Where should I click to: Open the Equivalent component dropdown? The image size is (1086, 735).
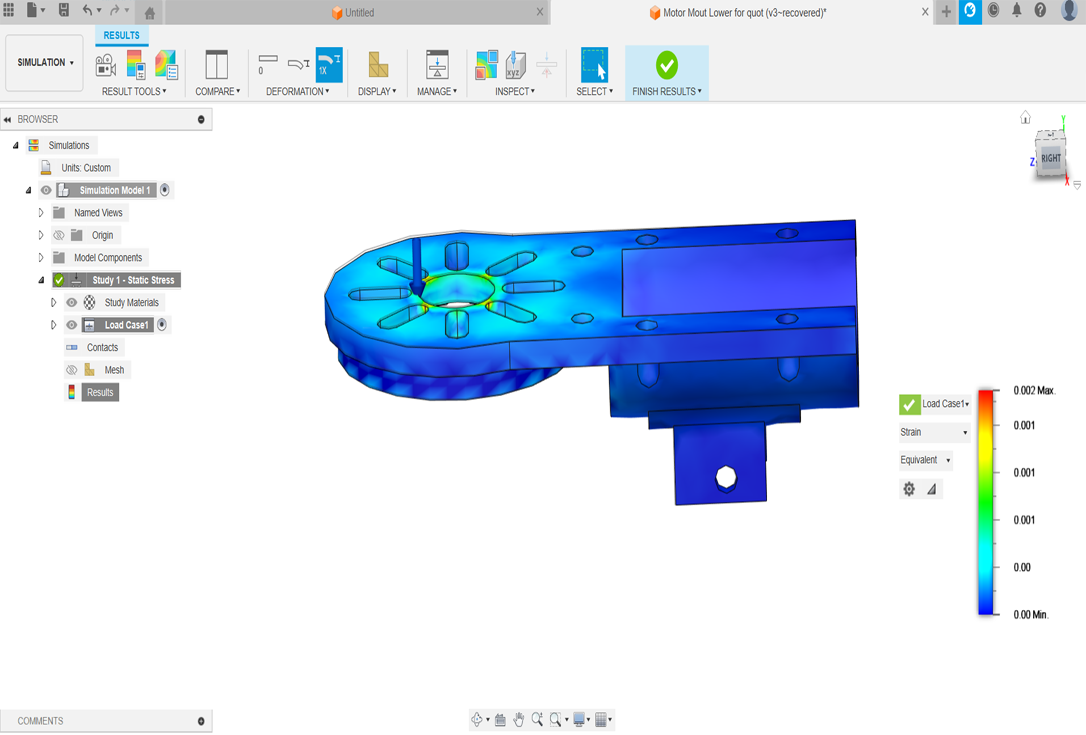[925, 460]
